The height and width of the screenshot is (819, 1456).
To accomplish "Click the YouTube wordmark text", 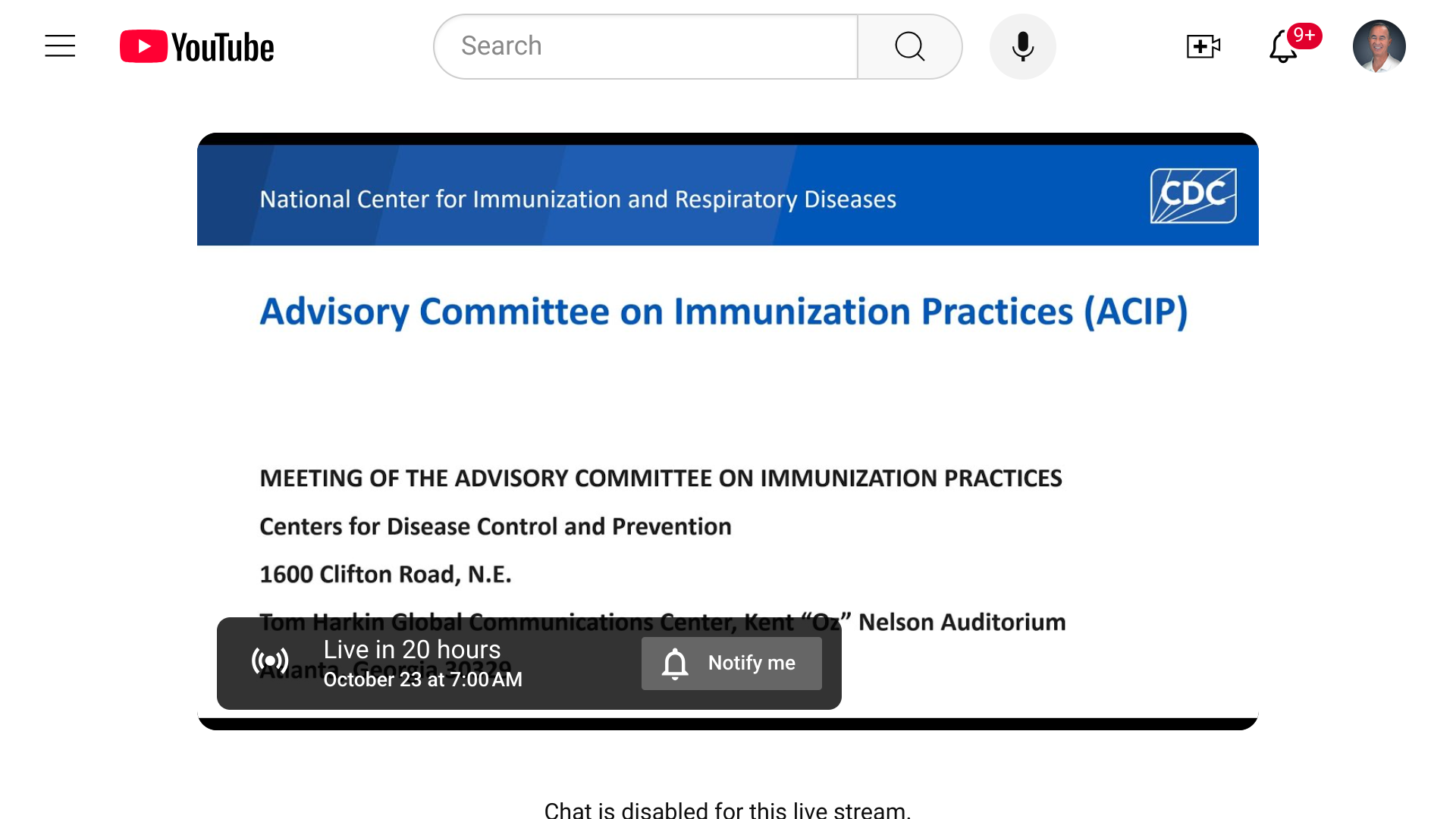I will [x=223, y=48].
